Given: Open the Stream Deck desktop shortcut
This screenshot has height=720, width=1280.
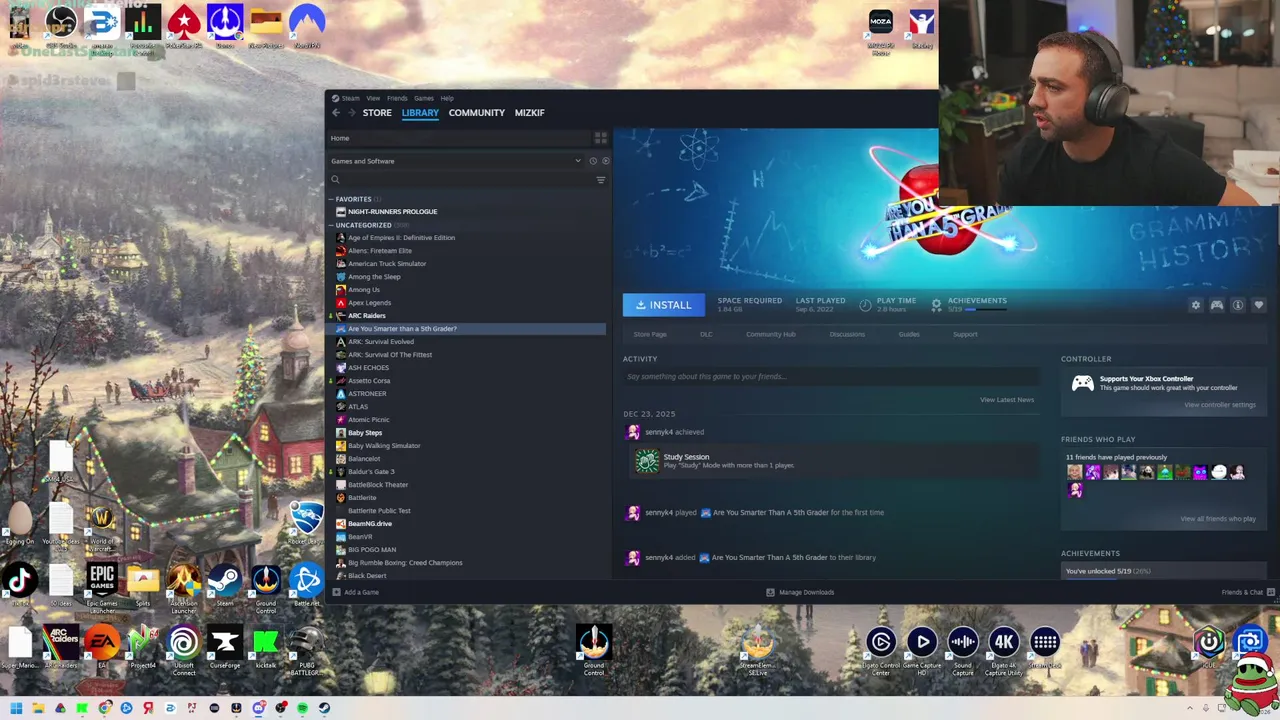Looking at the screenshot, I should click(x=1044, y=647).
